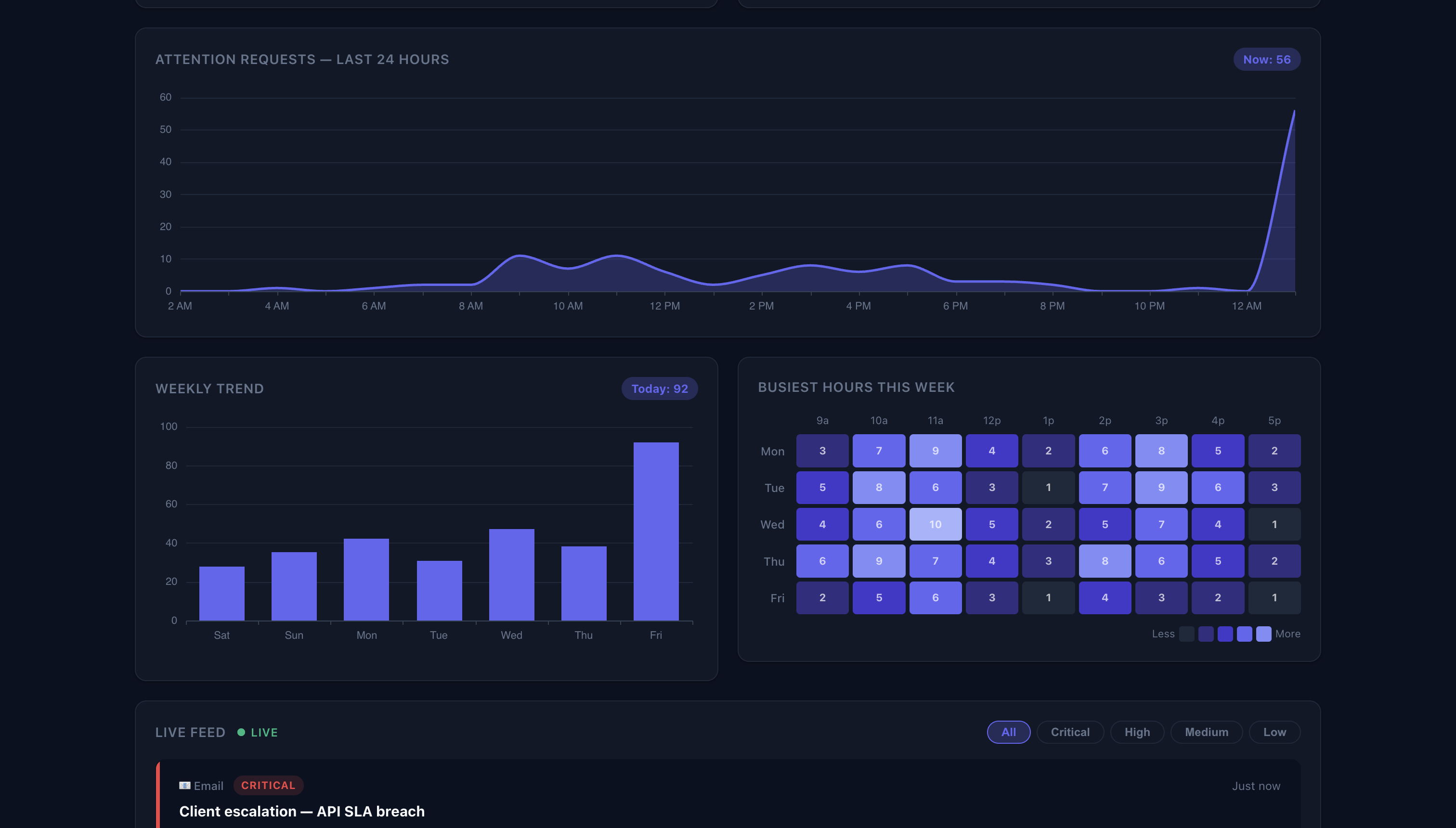The height and width of the screenshot is (828, 1456).
Task: Click the Friday bar in Weekly Trend
Action: coord(656,532)
